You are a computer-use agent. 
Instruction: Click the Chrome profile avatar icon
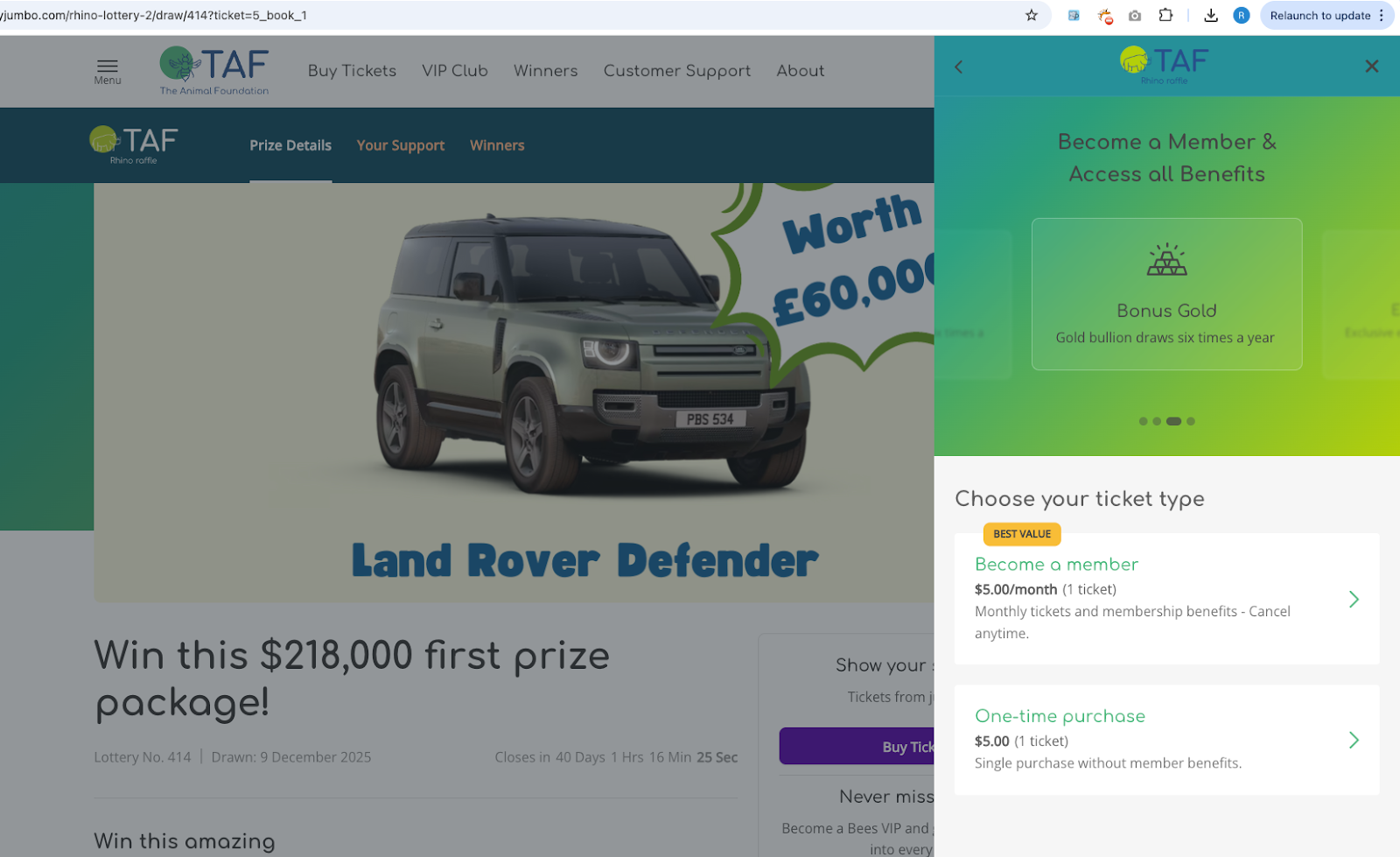(1241, 15)
